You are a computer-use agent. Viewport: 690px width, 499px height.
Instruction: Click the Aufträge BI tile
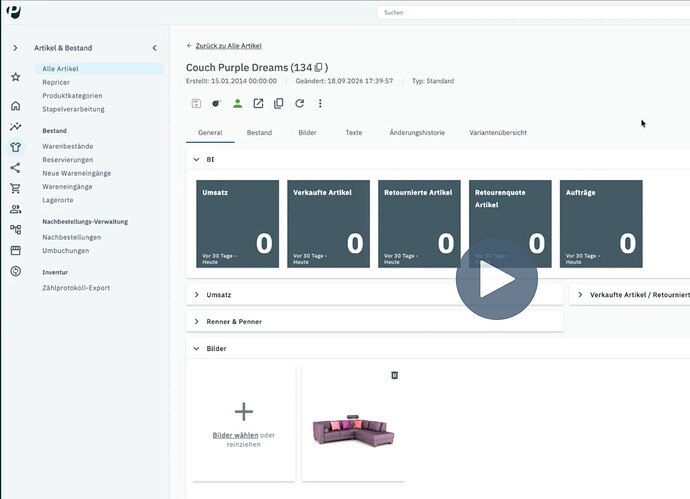point(601,224)
